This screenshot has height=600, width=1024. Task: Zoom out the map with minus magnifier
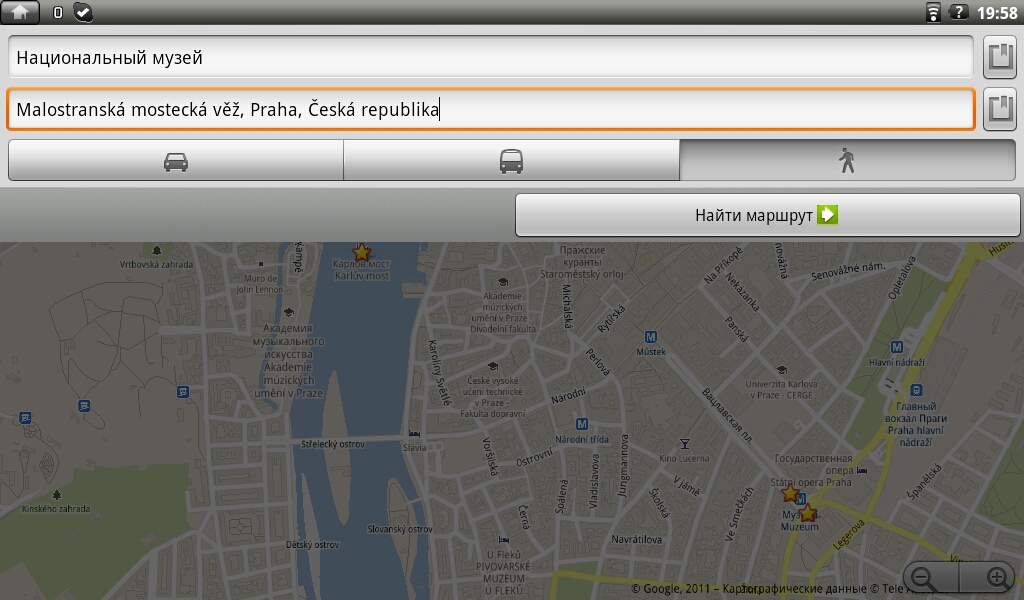pyautogui.click(x=923, y=578)
